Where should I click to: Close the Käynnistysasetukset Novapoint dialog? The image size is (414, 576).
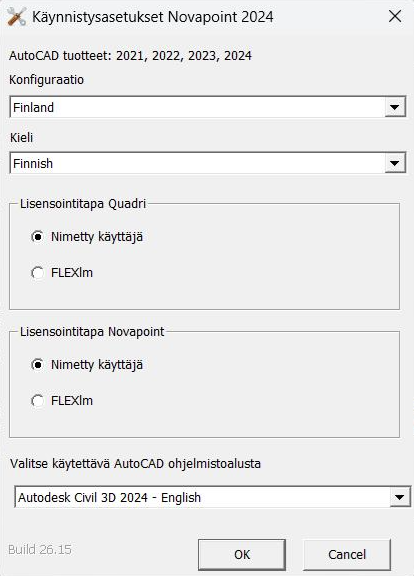click(x=395, y=16)
